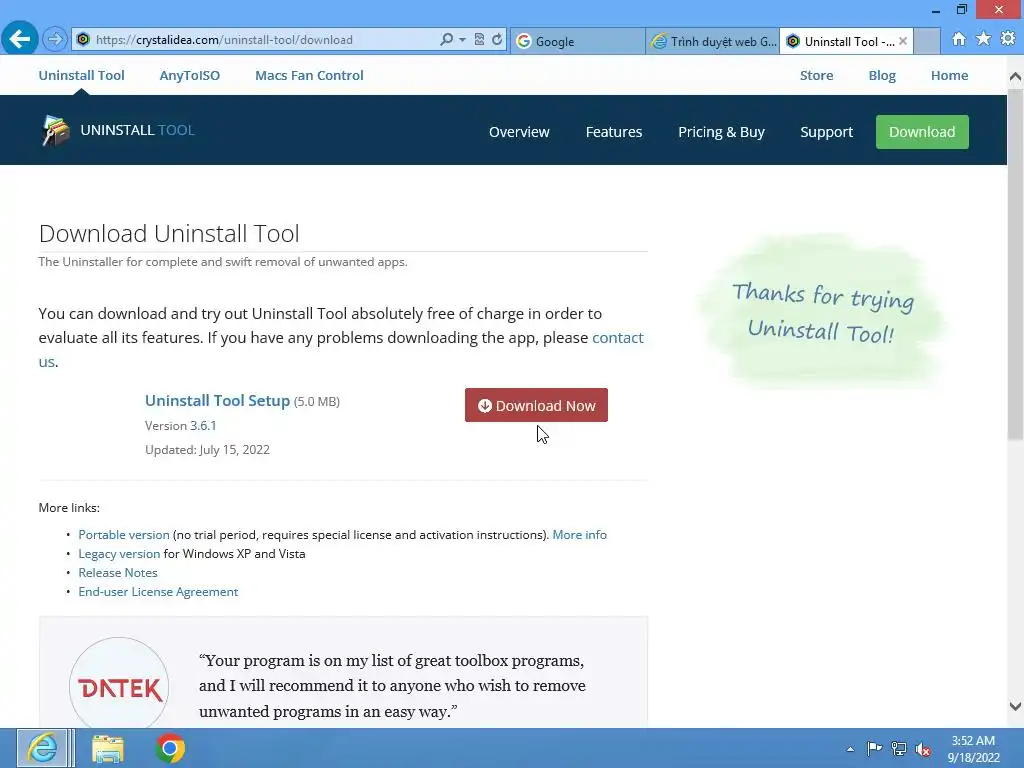Show hidden tray icons arrow
This screenshot has width=1024, height=768.
850,749
